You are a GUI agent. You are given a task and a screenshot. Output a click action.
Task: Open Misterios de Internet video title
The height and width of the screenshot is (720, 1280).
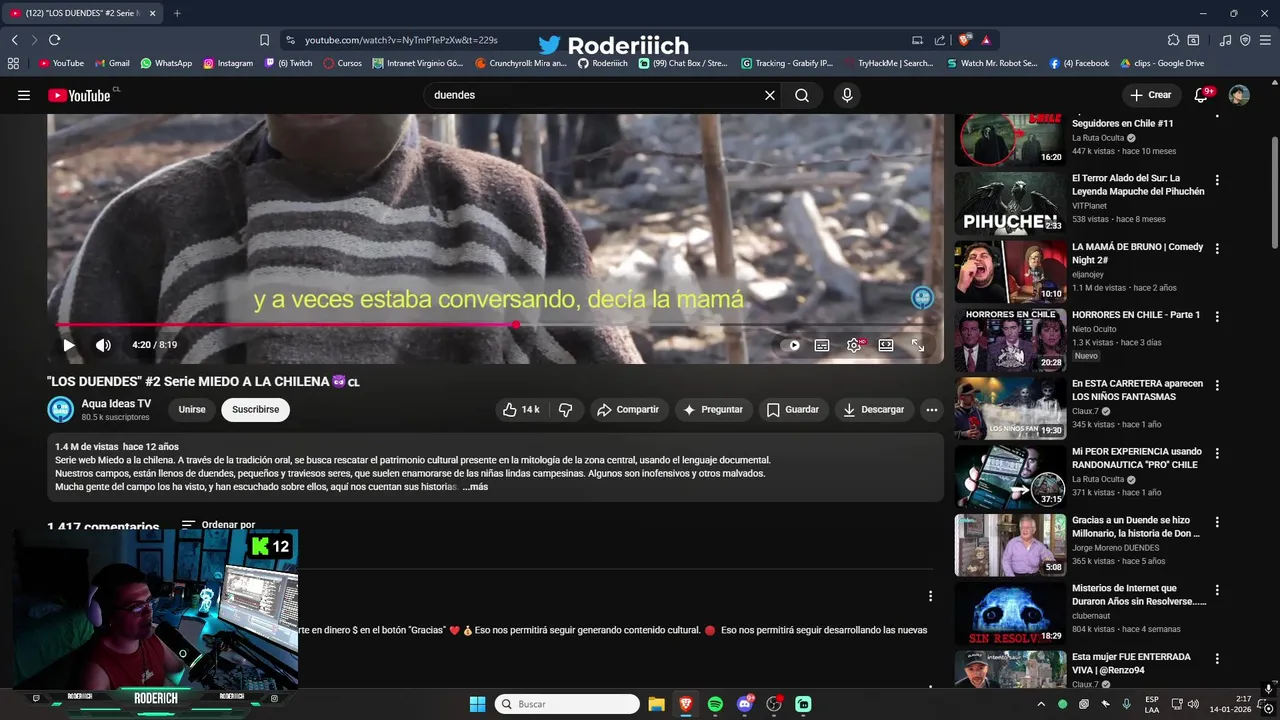click(1139, 595)
